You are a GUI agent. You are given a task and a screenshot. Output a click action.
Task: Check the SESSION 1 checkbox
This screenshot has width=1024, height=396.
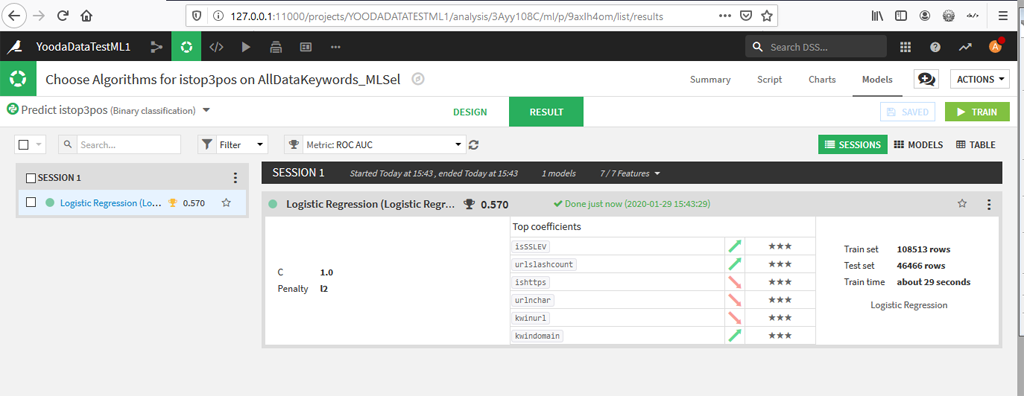point(31,178)
